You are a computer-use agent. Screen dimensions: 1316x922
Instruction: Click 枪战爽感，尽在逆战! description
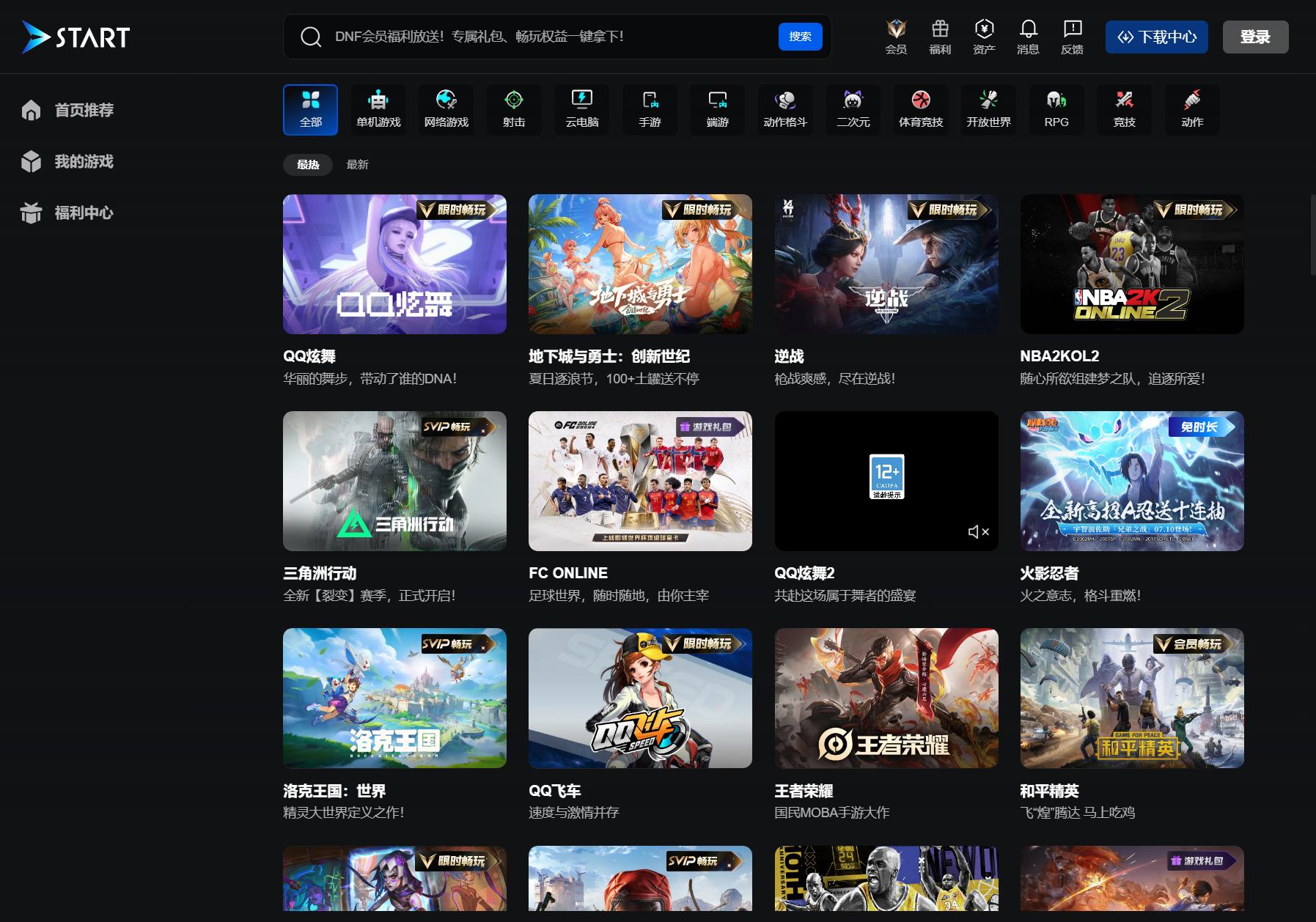834,378
